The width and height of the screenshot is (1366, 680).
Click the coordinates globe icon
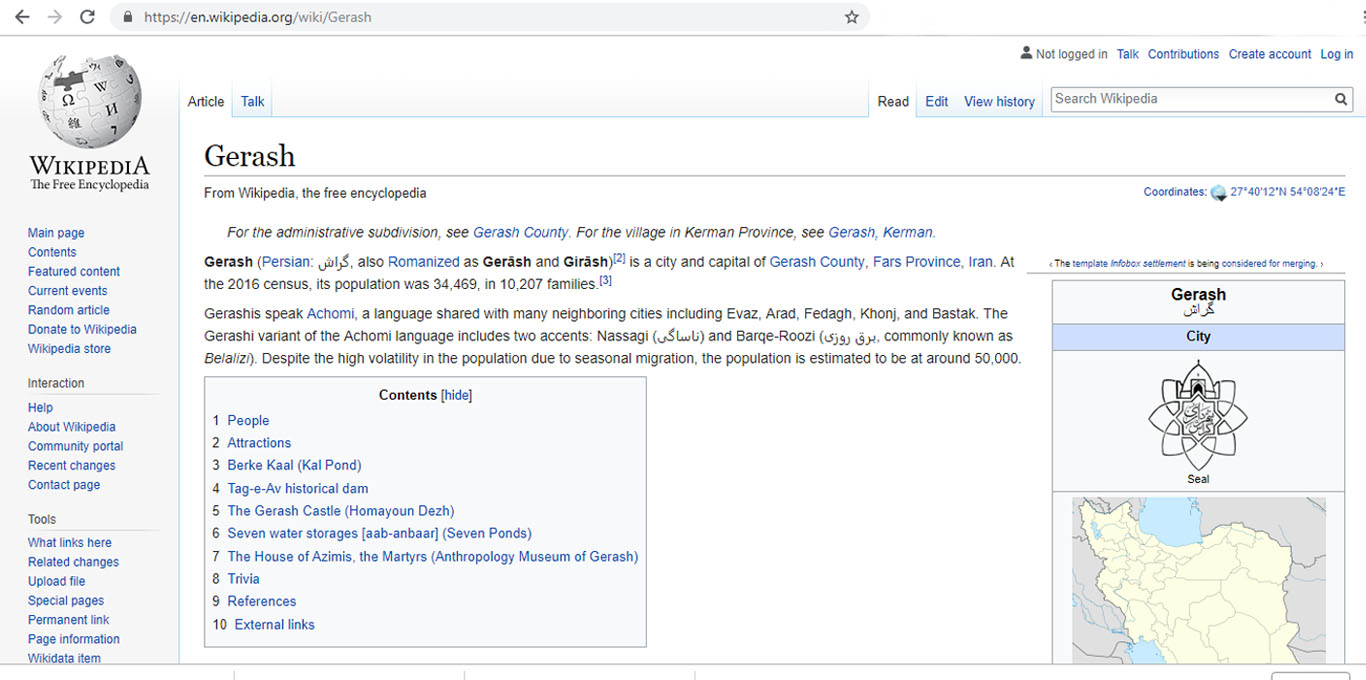point(1217,193)
